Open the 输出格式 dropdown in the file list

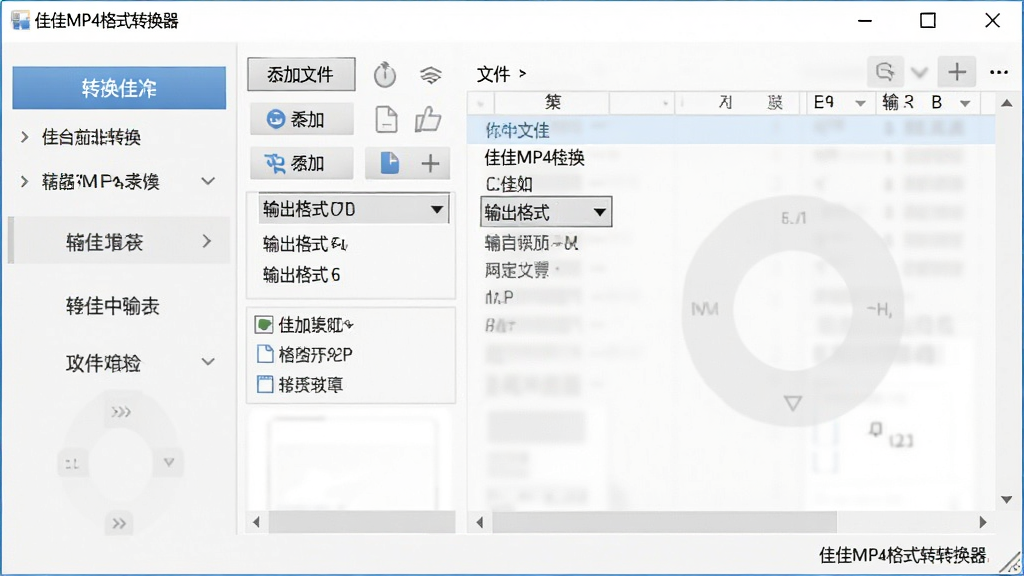tap(546, 212)
